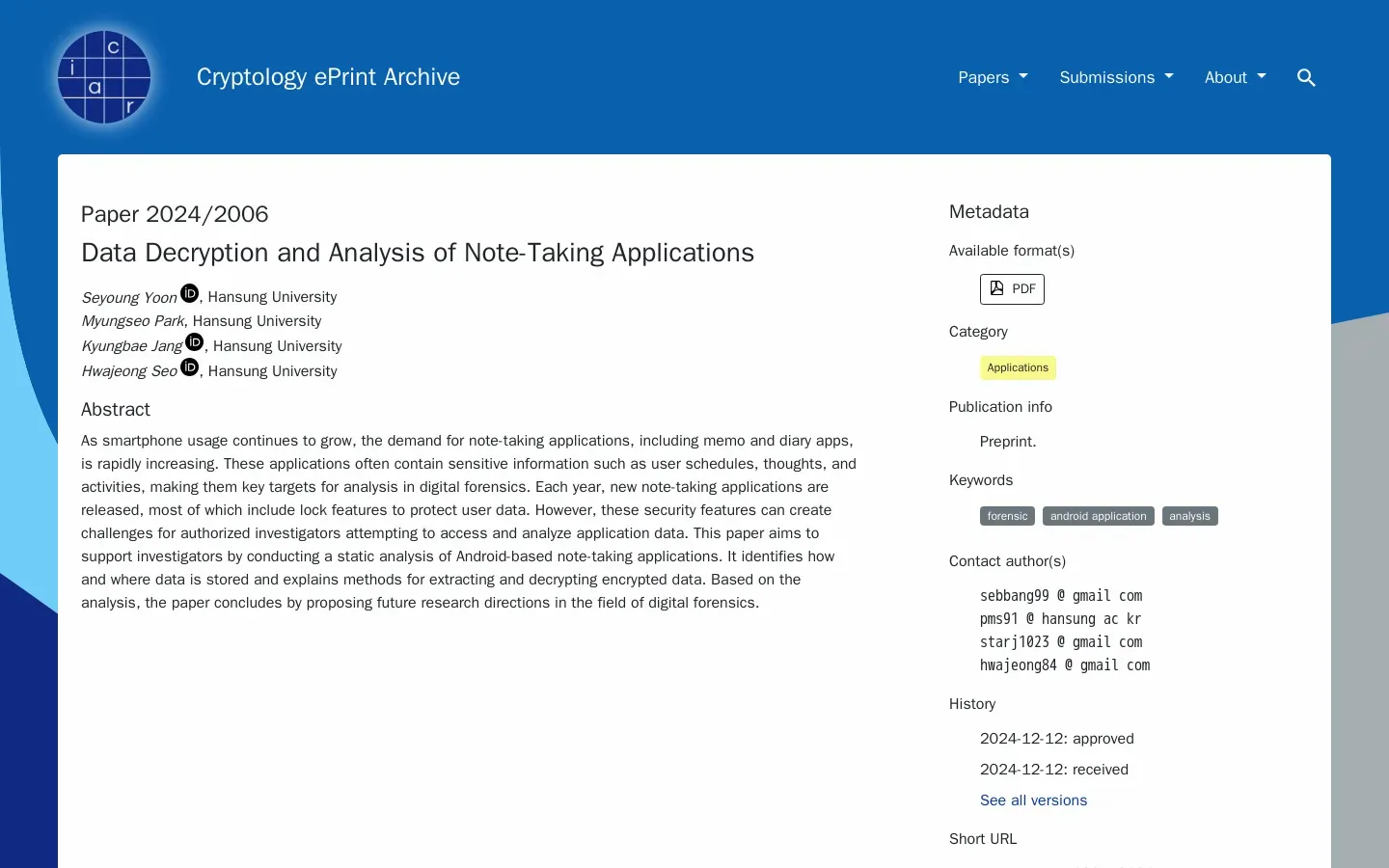Click the android application keyword tag
The width and height of the screenshot is (1389, 868).
click(1098, 516)
